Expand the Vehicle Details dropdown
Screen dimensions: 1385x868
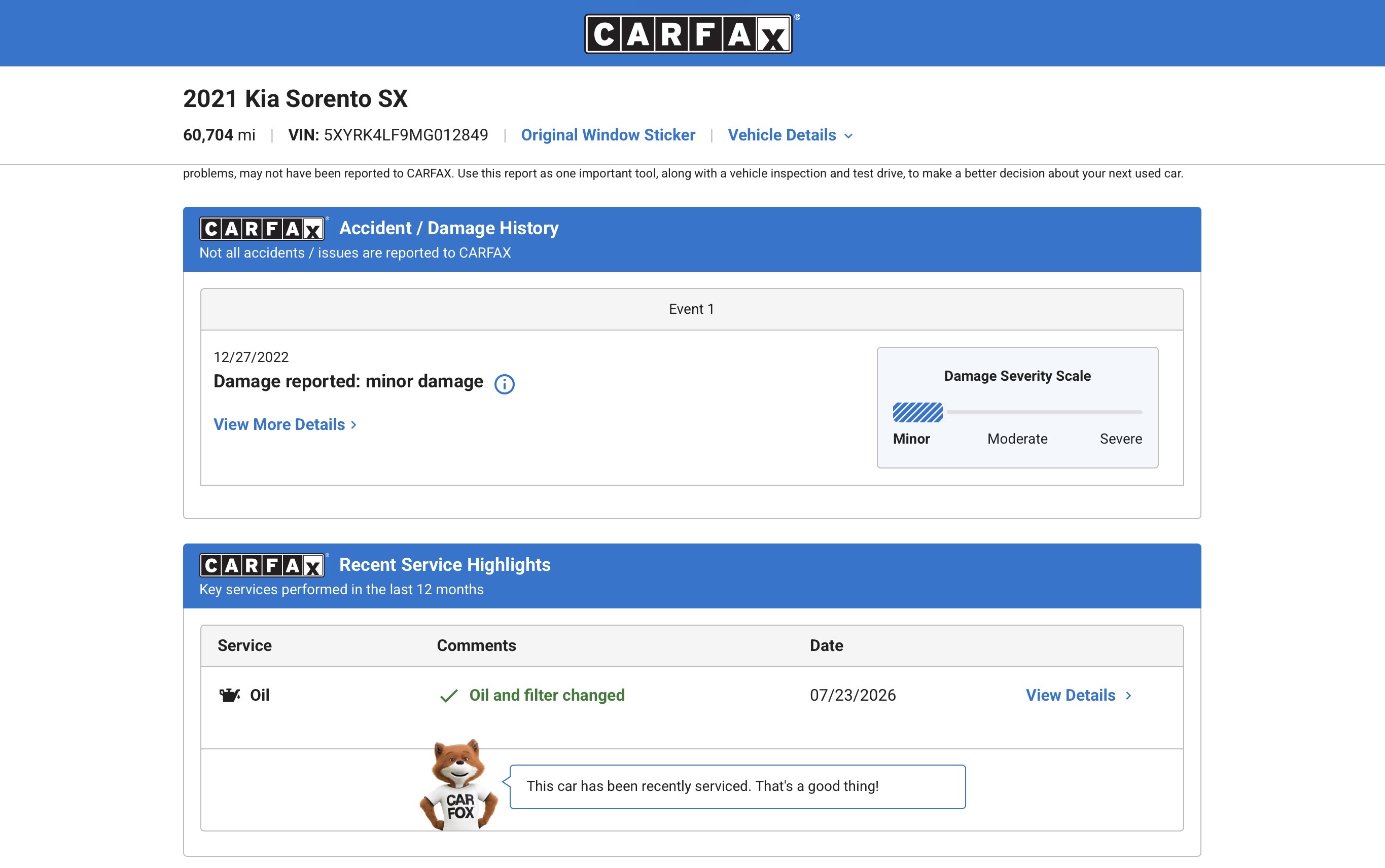pyautogui.click(x=790, y=135)
